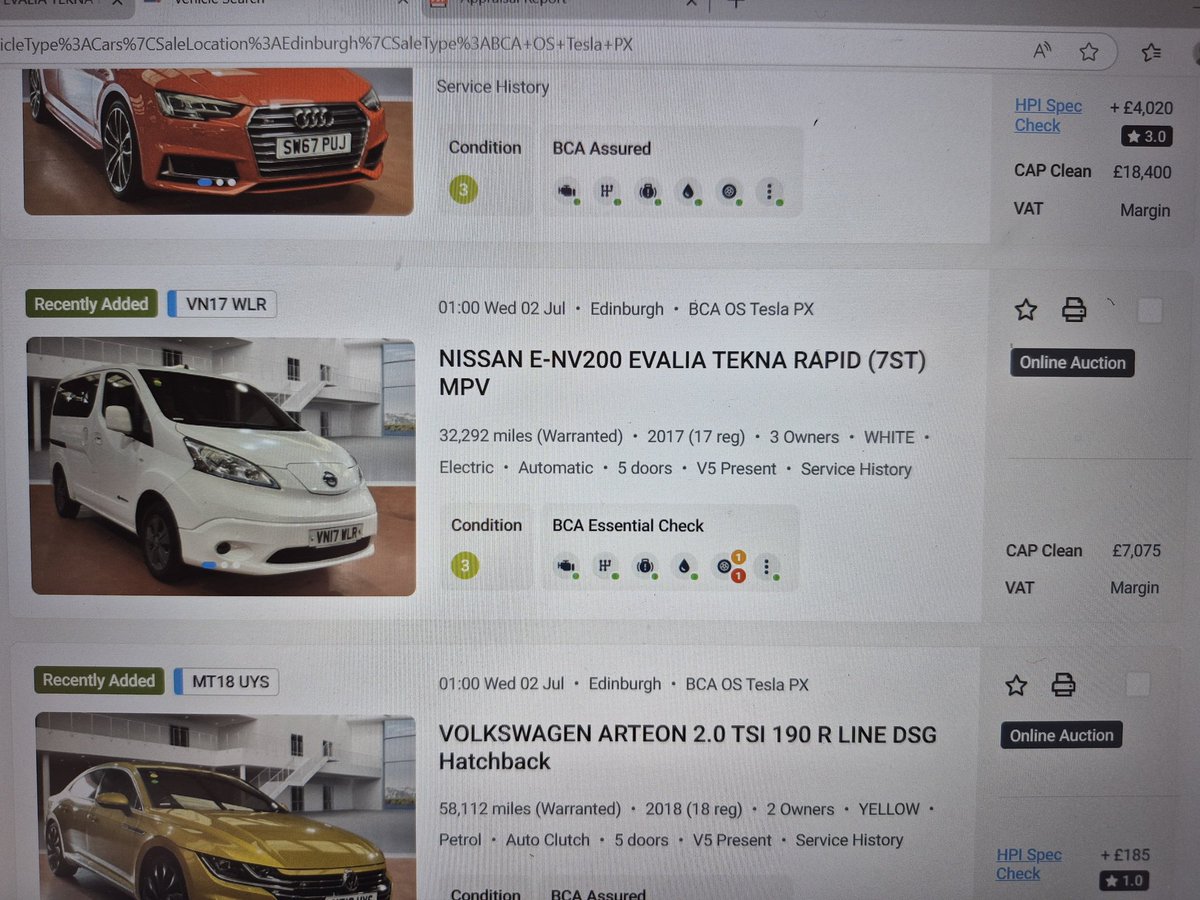The image size is (1200, 900).
Task: Add the Nissan E-NV200 to the watchlist with its star
Action: (1026, 310)
